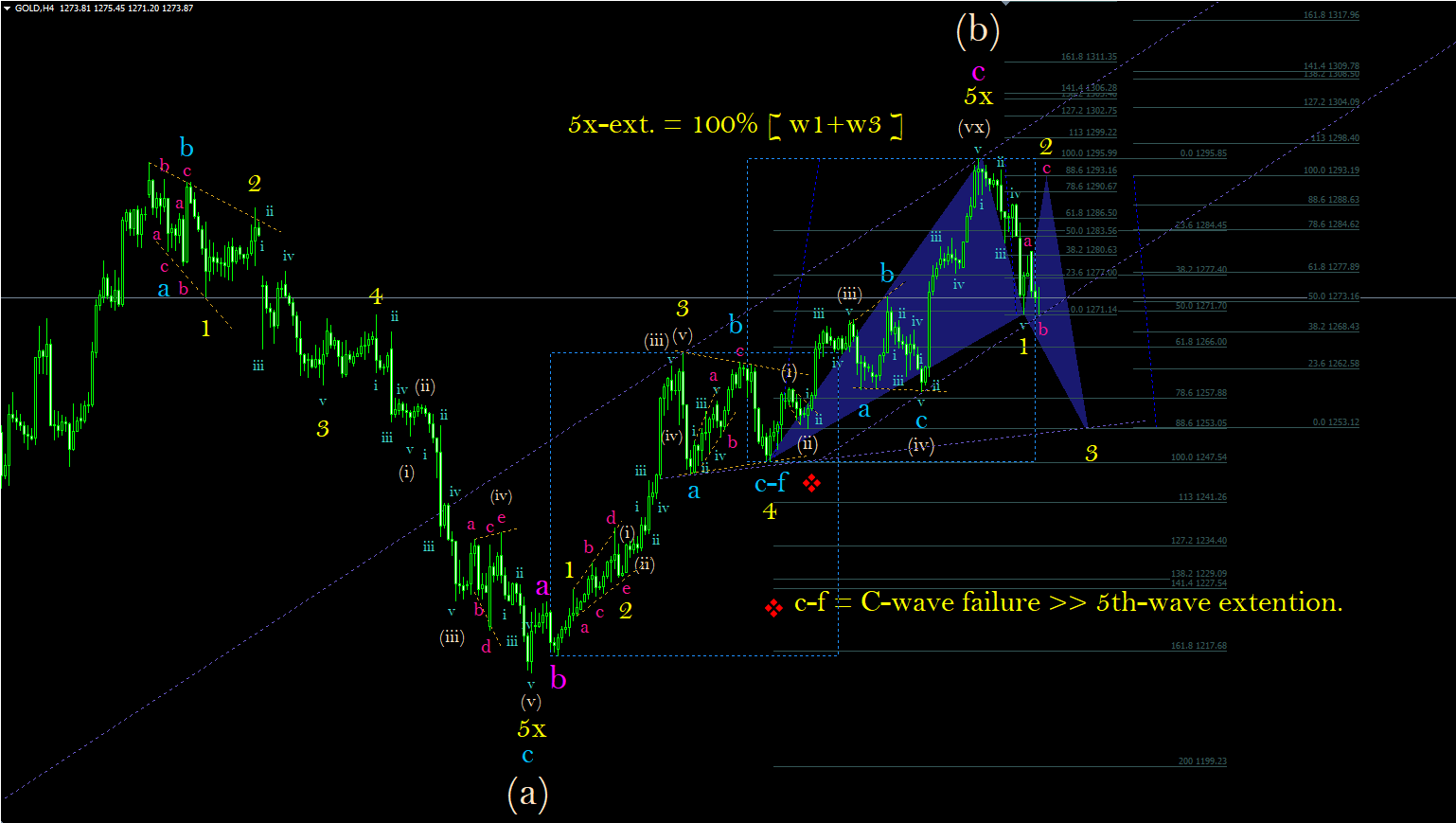Click Fibonacci label '113 1298.40'
Screen dimensions: 1456x823
pyautogui.click(x=1335, y=138)
